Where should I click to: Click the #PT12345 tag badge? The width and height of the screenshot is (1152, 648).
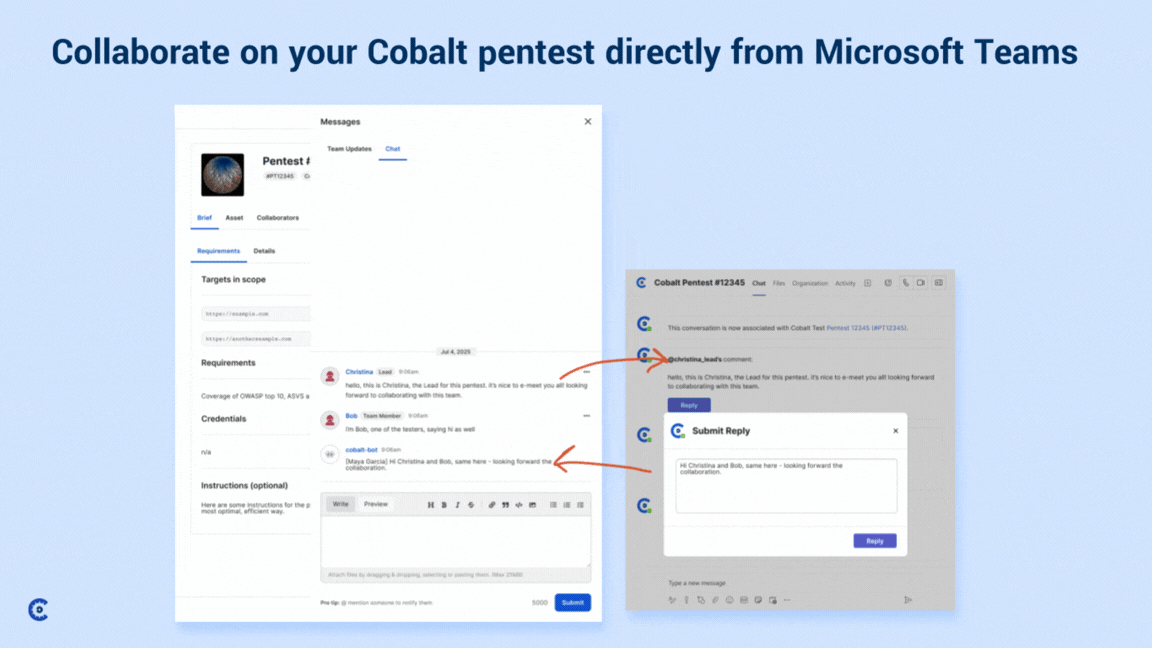pyautogui.click(x=280, y=176)
